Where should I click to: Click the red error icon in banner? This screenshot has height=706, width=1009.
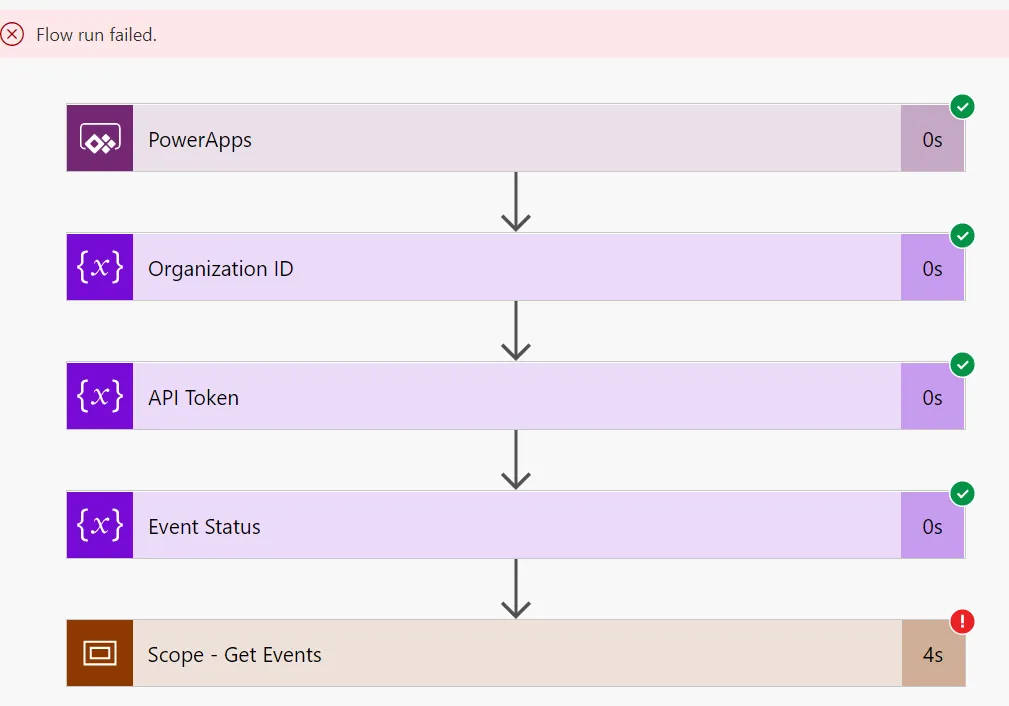tap(12, 35)
